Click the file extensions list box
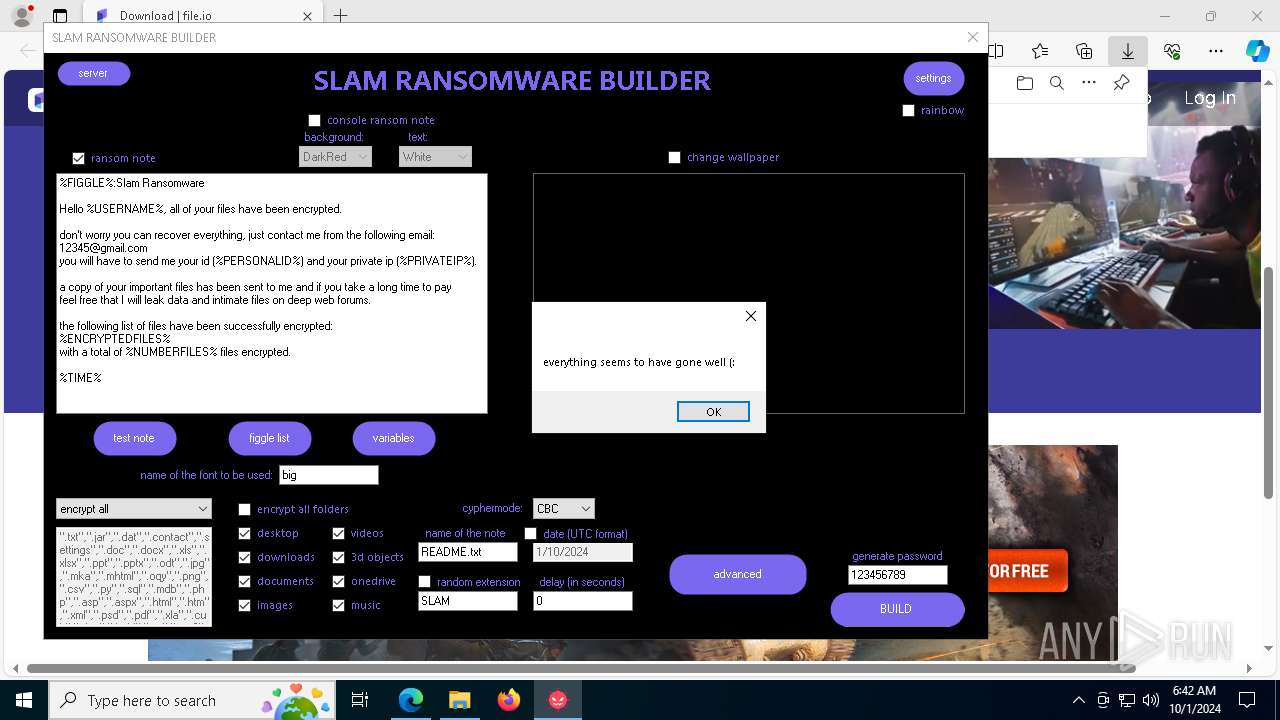This screenshot has width=1280, height=720. point(134,577)
